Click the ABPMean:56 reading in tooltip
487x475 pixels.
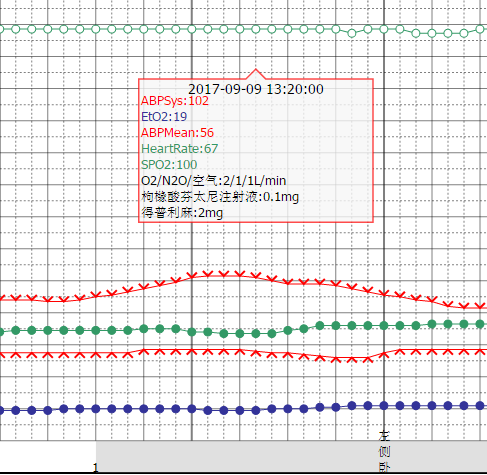(177, 133)
